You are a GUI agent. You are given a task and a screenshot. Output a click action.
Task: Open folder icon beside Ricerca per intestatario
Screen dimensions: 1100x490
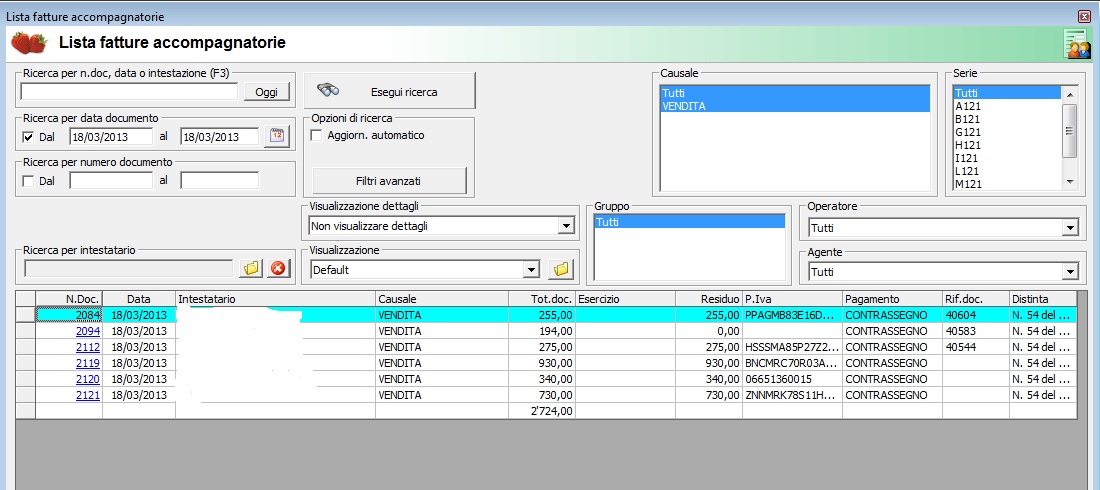coord(250,268)
